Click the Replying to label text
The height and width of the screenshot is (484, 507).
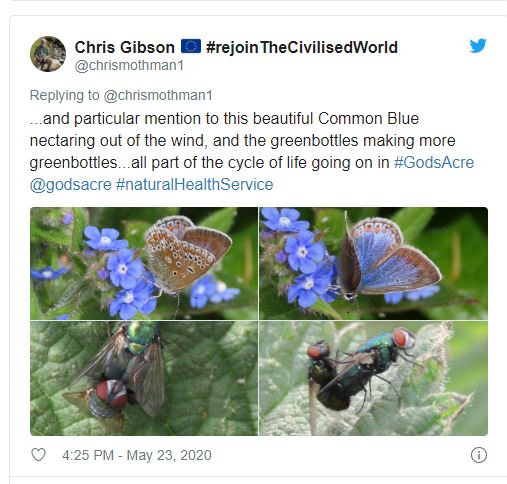coord(65,95)
